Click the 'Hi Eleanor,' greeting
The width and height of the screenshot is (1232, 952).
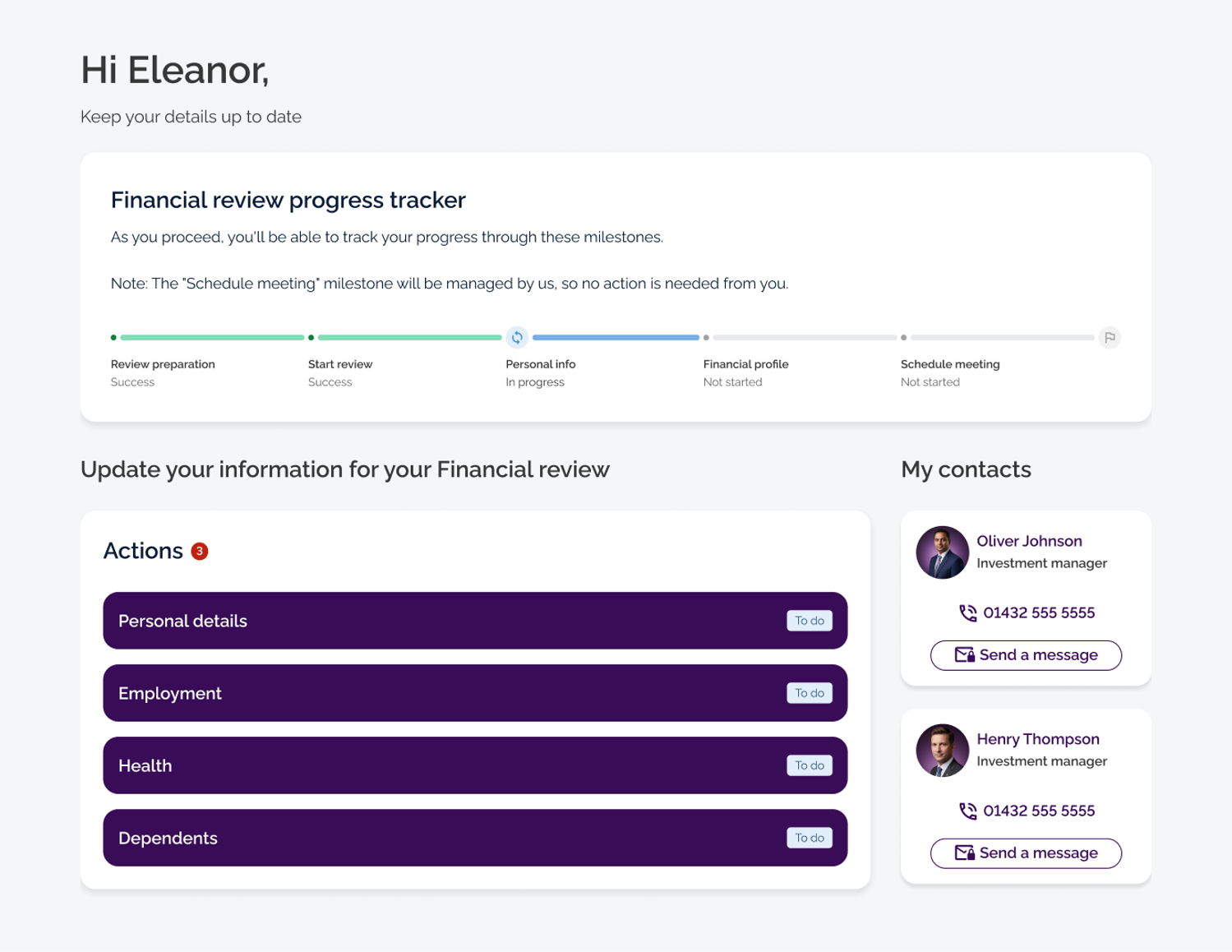pos(175,70)
